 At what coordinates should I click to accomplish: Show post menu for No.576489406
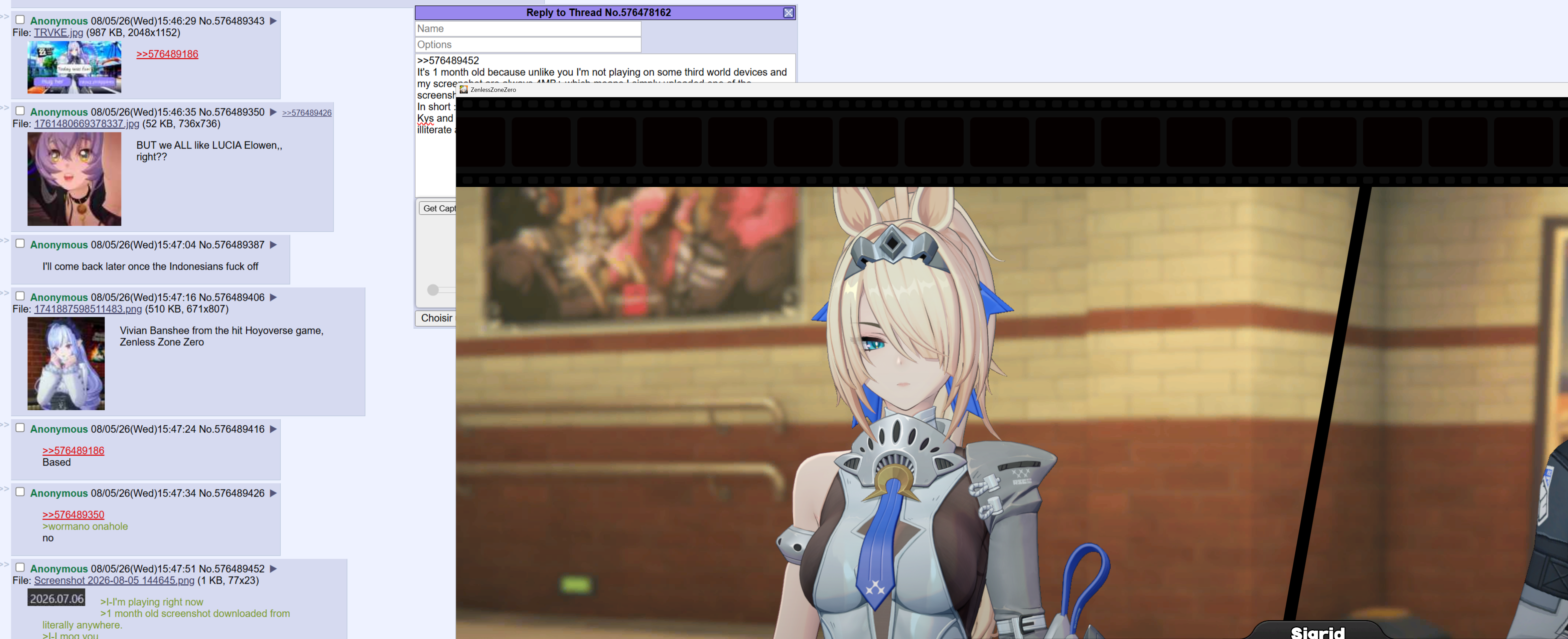pos(273,297)
